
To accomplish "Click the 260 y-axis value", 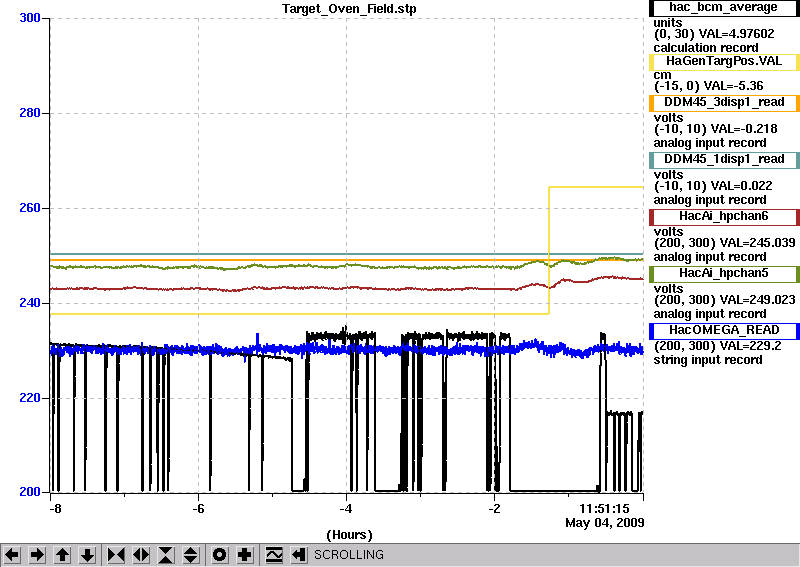I will tap(30, 208).
